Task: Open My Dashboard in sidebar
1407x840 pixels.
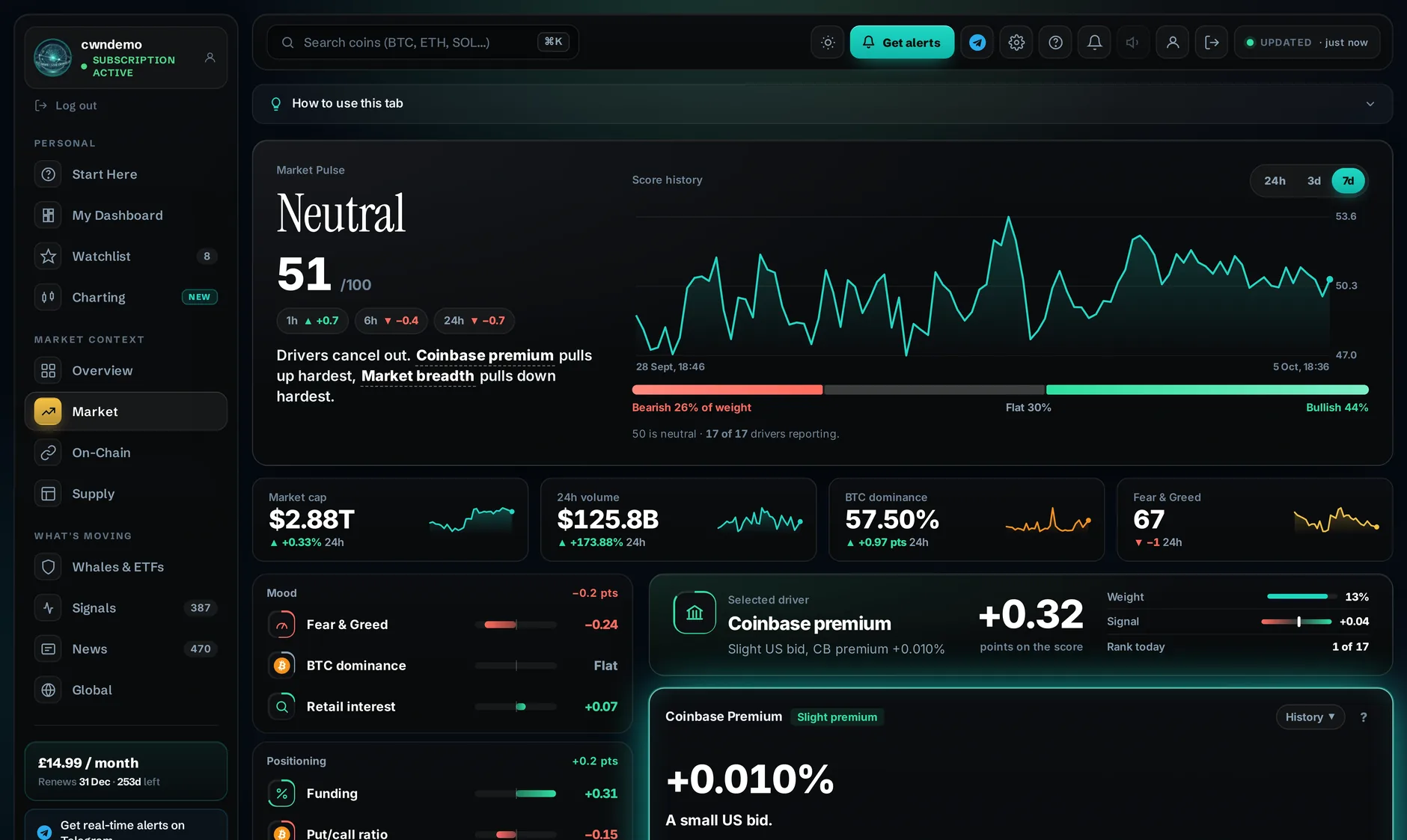Action: pyautogui.click(x=126, y=215)
